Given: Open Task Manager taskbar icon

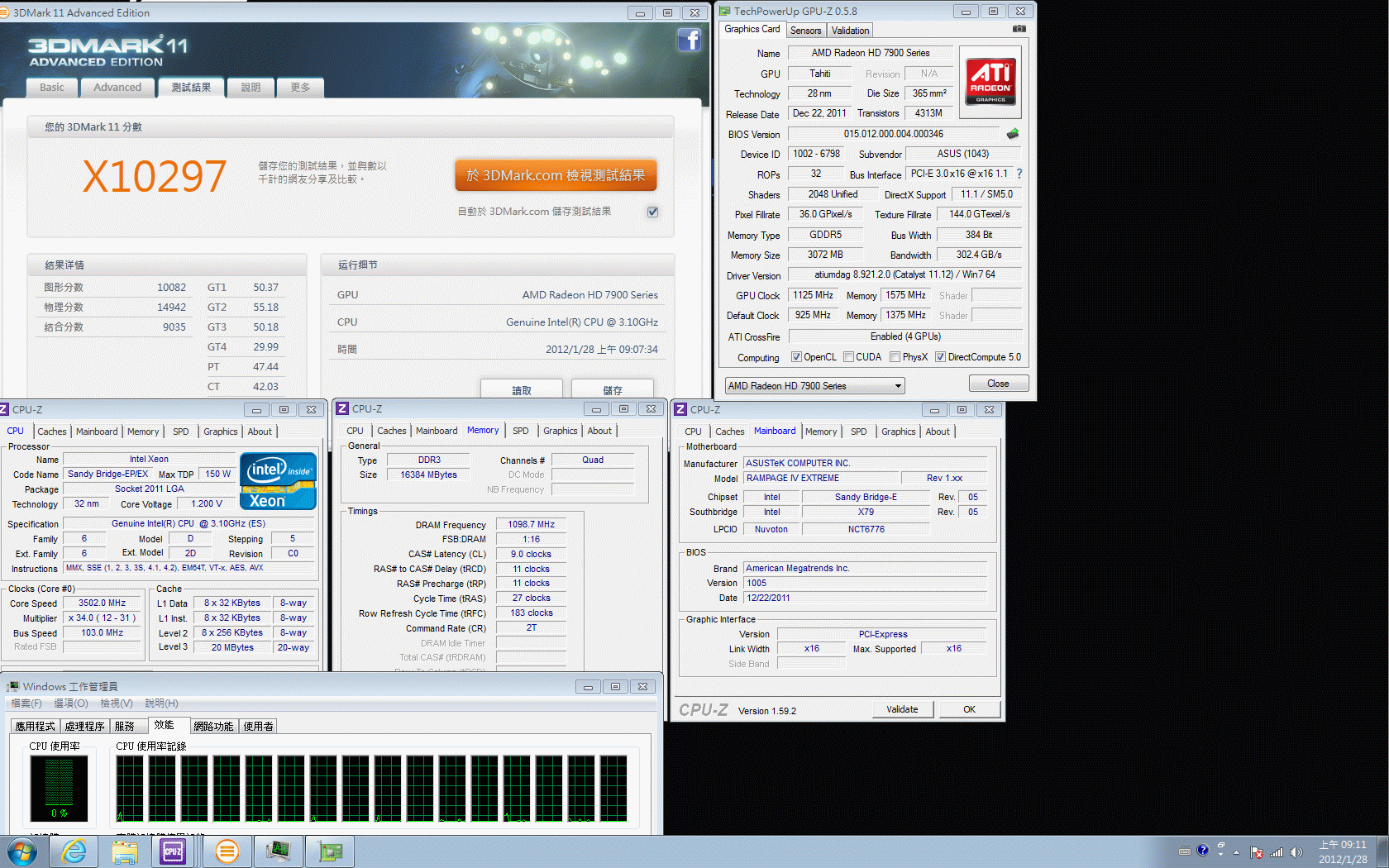Looking at the screenshot, I should pos(278,851).
